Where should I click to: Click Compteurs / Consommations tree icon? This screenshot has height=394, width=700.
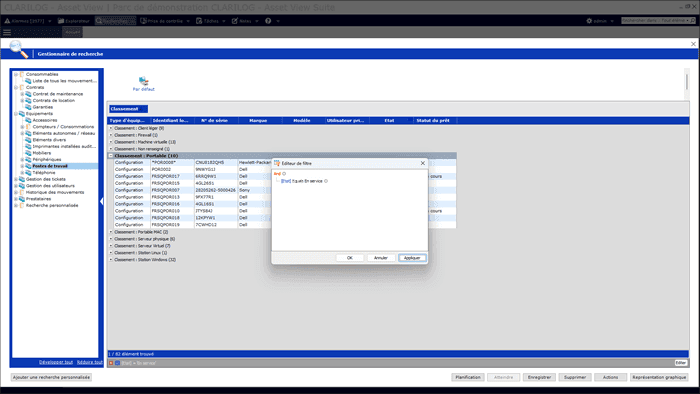(28, 127)
